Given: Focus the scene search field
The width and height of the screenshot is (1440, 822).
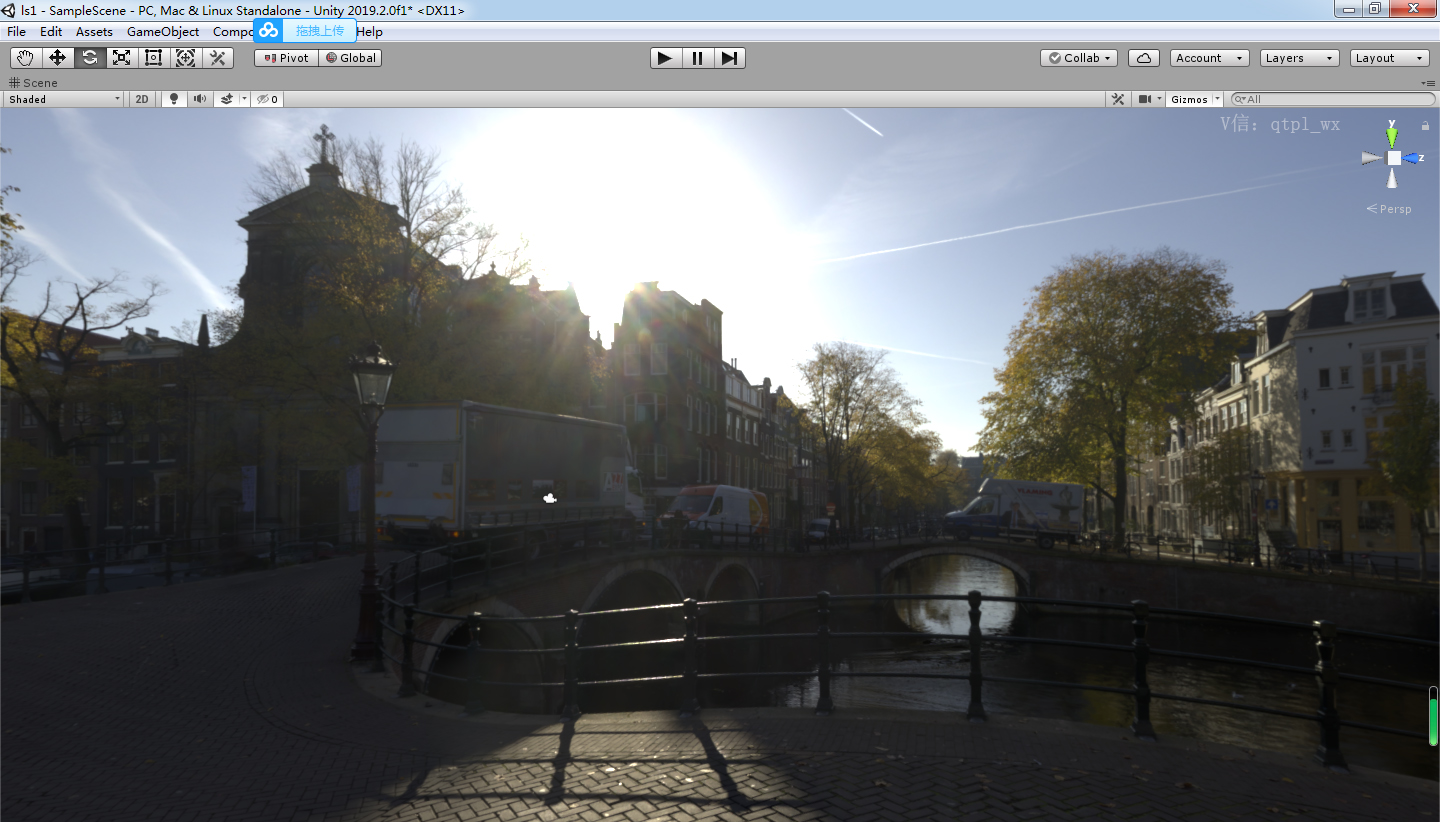Looking at the screenshot, I should (1333, 99).
